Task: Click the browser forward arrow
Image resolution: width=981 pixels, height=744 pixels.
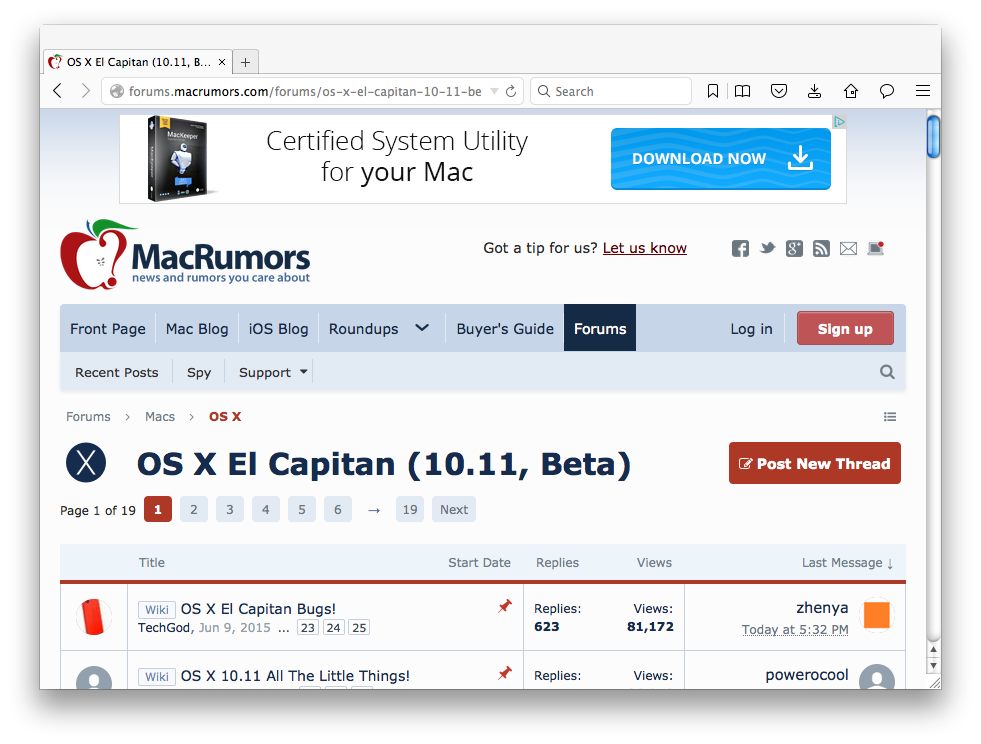Action: (85, 91)
